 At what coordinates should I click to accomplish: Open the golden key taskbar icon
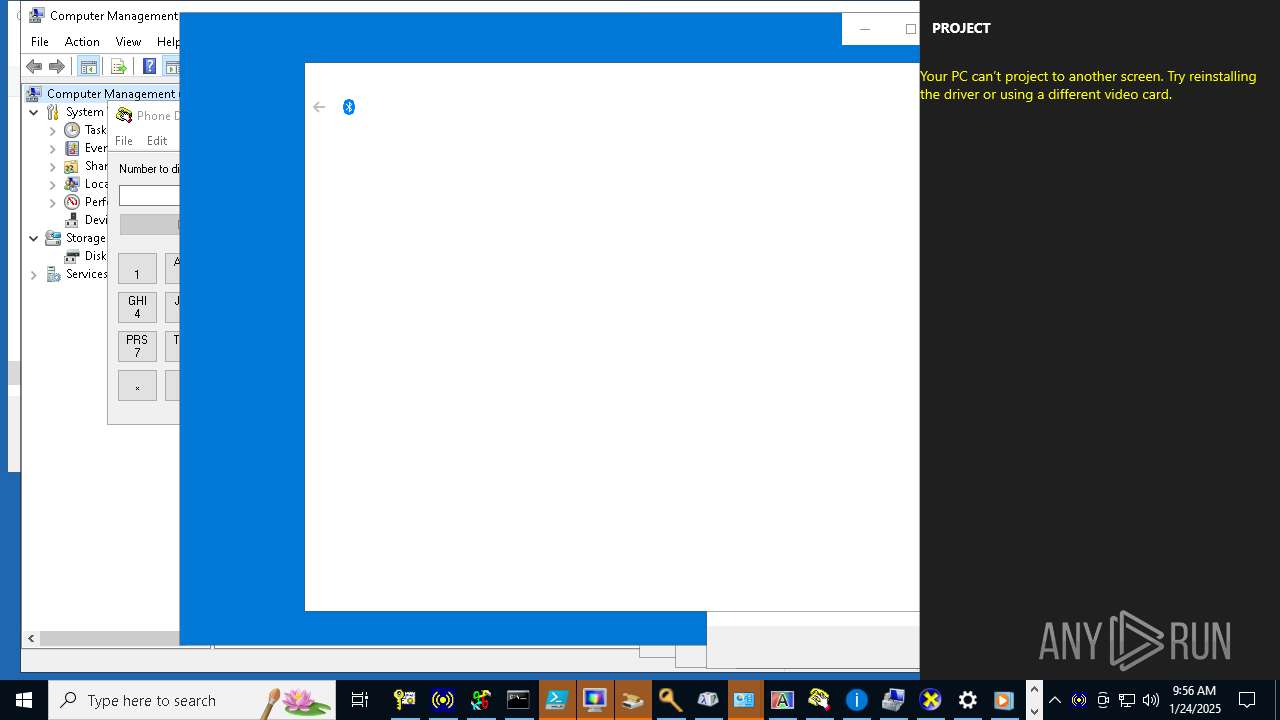click(x=670, y=700)
